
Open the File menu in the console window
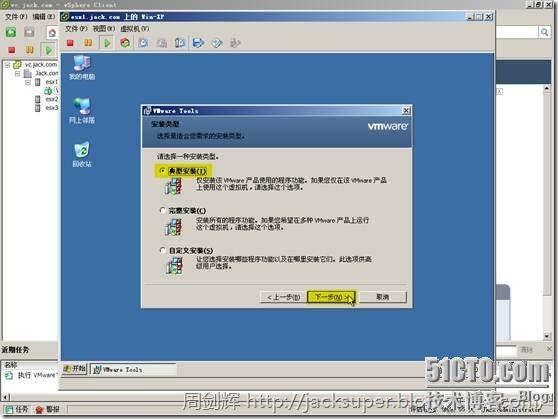click(x=76, y=28)
